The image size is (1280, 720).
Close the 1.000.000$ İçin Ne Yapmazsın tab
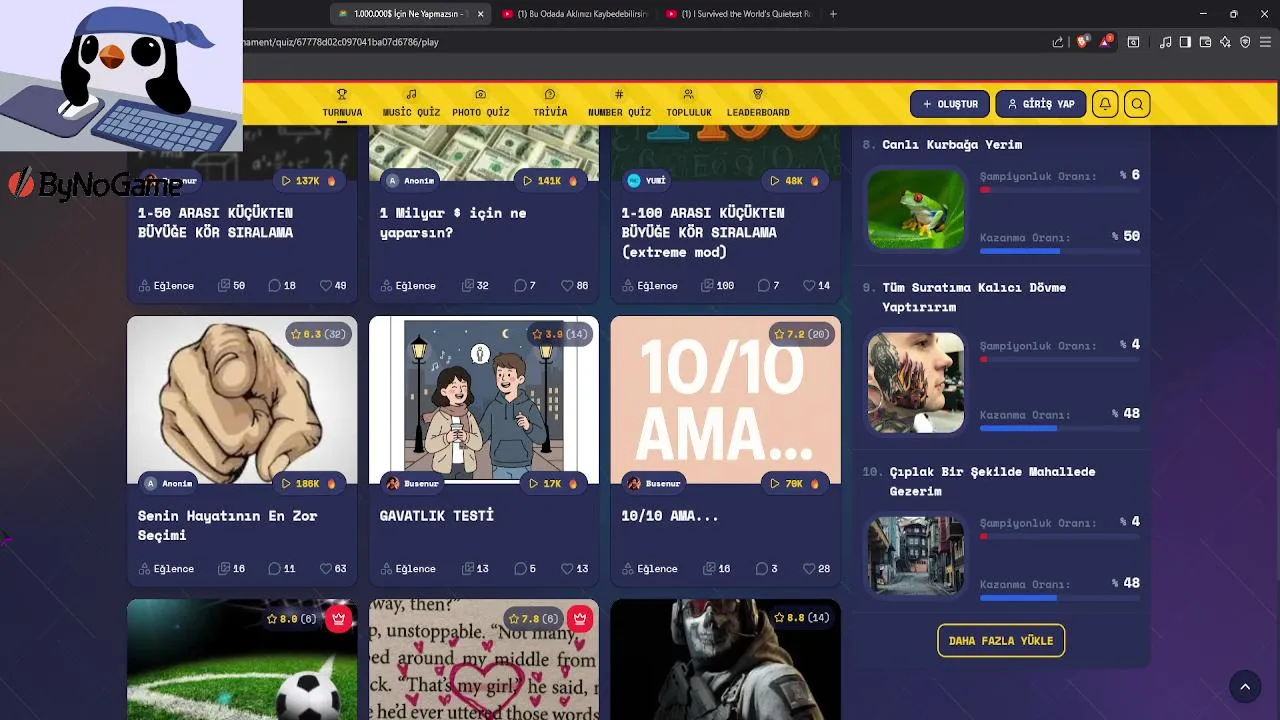coord(480,14)
